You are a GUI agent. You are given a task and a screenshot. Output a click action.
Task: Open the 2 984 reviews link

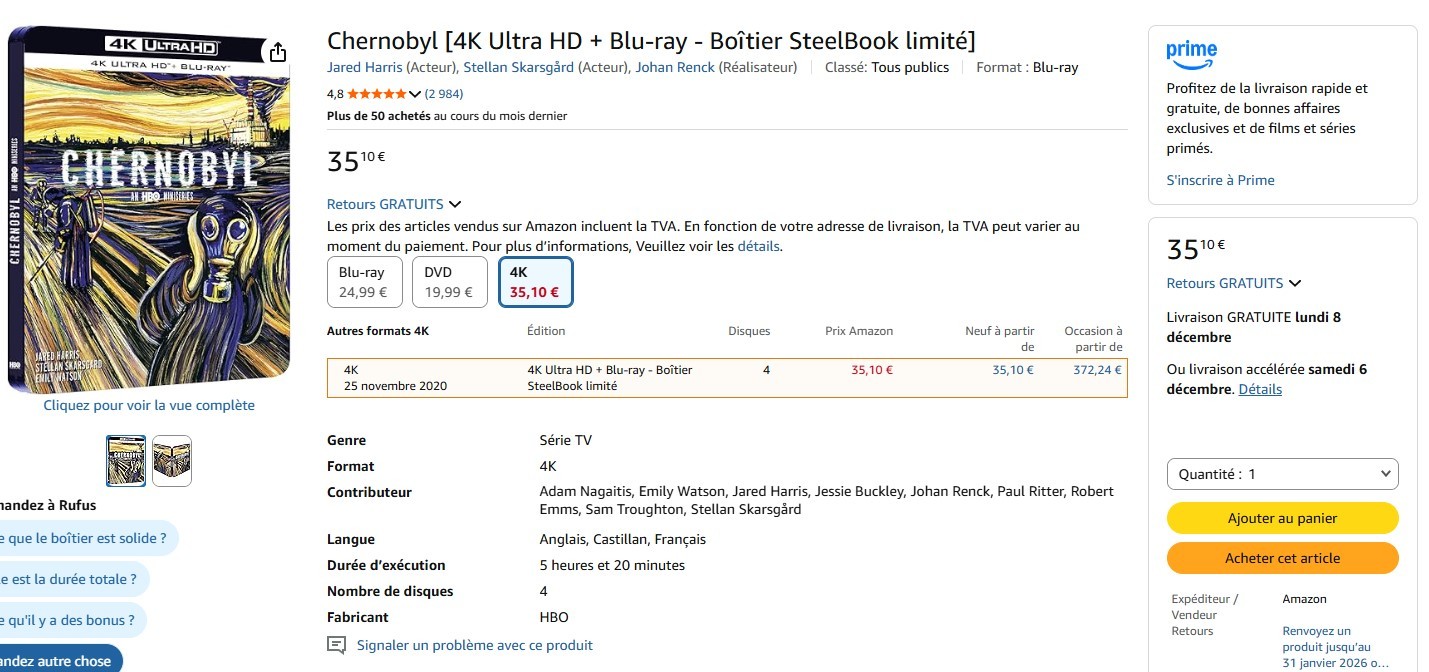(x=444, y=94)
